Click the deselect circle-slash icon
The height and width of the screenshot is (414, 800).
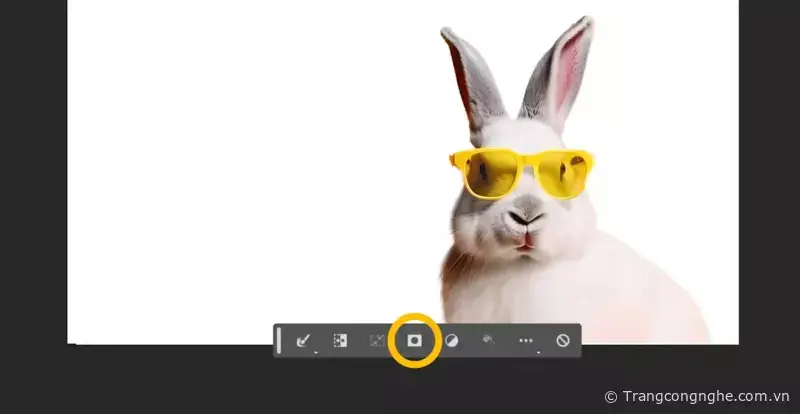[x=563, y=341]
